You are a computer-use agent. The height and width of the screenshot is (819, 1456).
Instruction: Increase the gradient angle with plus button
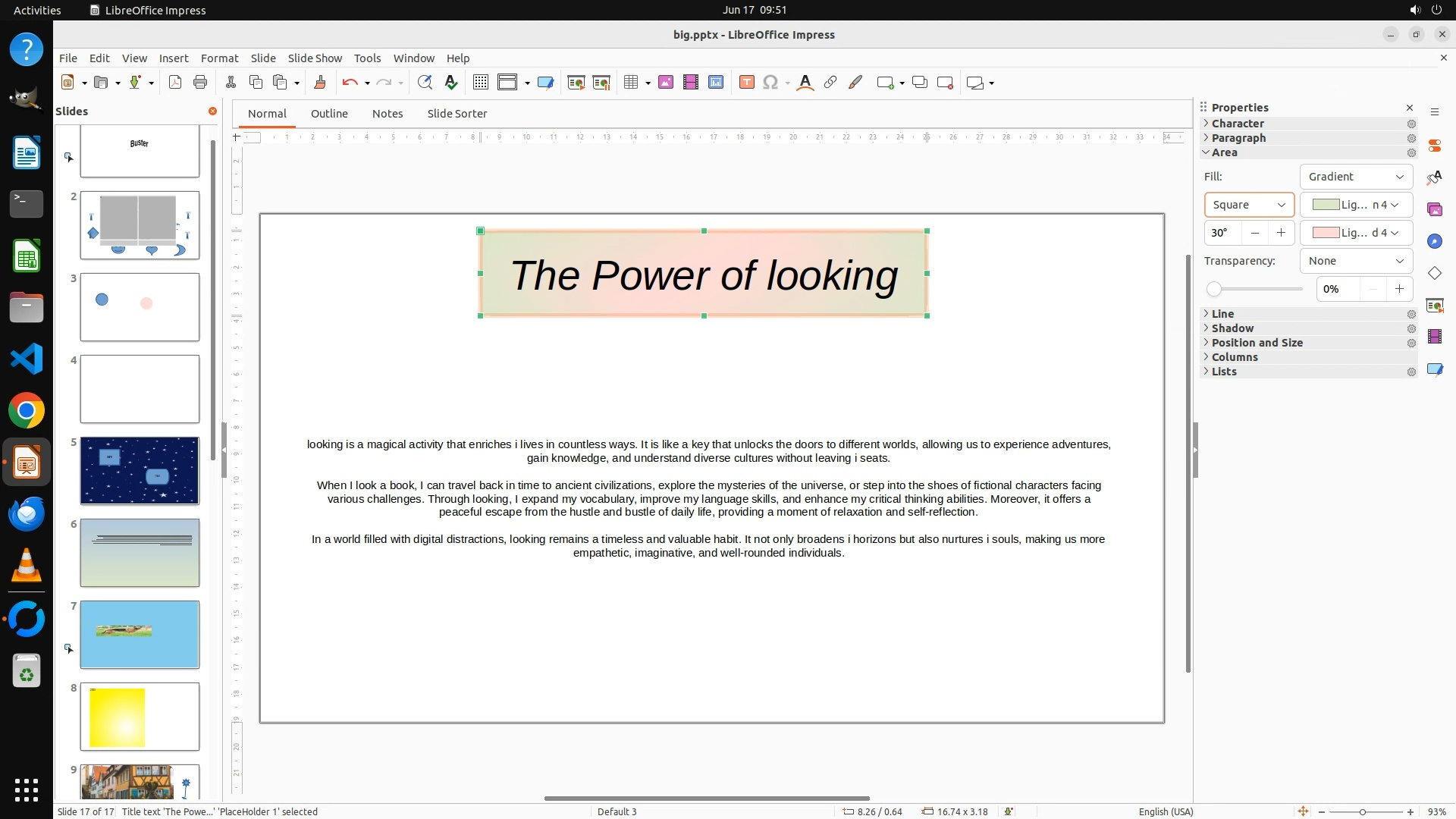pos(1281,233)
